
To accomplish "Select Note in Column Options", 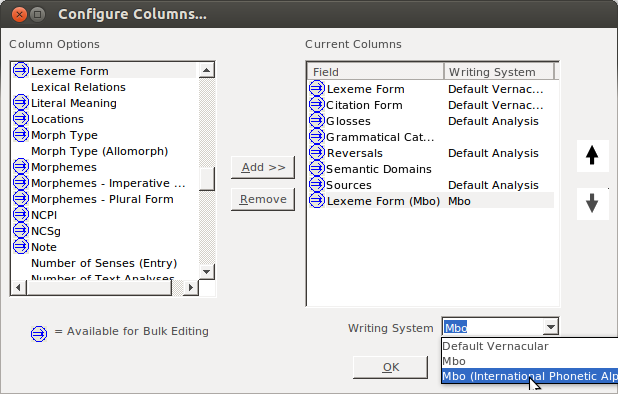I will tap(44, 247).
